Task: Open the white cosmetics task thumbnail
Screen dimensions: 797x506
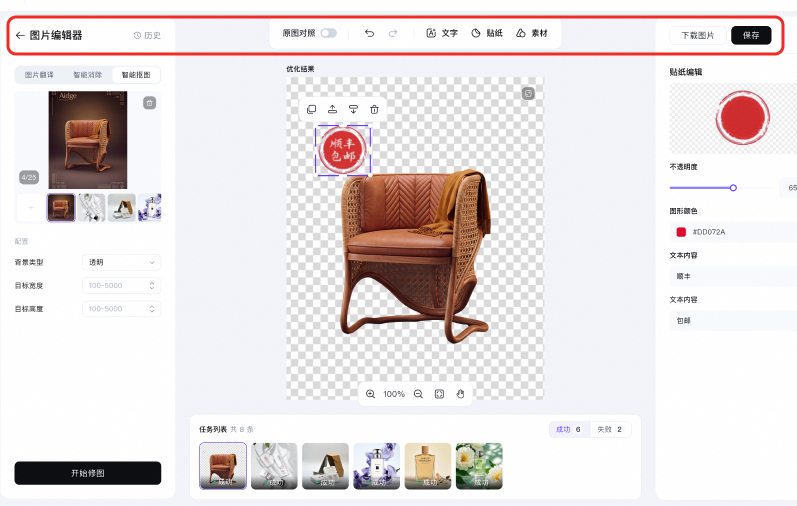Action: [274, 466]
